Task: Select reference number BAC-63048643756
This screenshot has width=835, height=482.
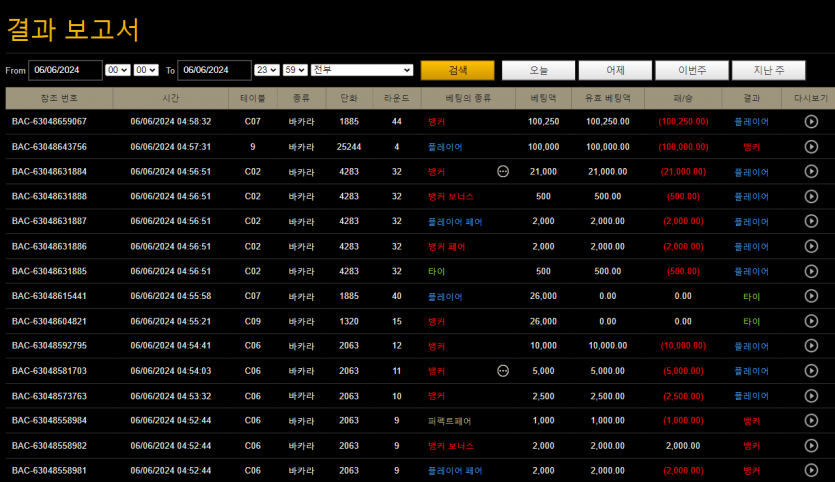Action: (49, 146)
